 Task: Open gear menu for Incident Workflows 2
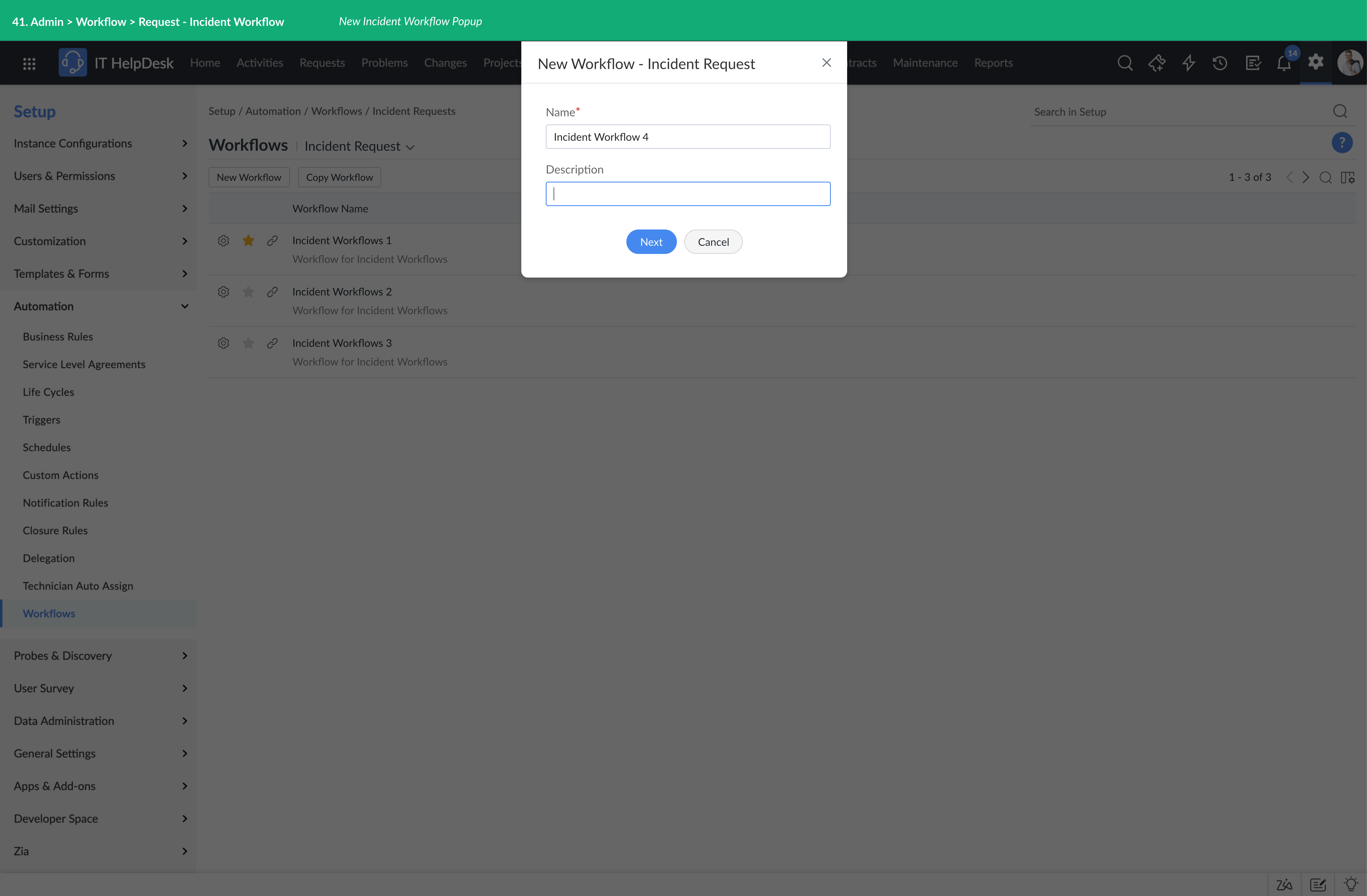pyautogui.click(x=223, y=292)
